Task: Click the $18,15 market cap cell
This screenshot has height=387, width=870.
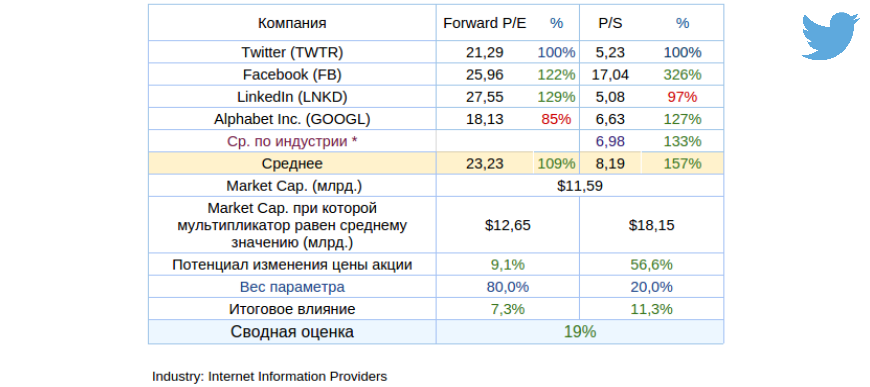Action: tap(652, 225)
